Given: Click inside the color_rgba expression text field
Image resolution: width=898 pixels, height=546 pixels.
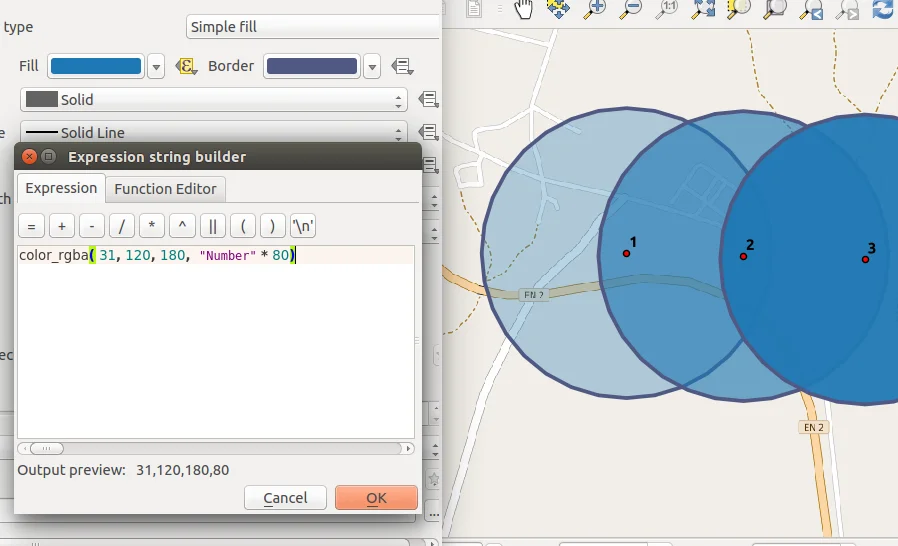Looking at the screenshot, I should tap(215, 340).
